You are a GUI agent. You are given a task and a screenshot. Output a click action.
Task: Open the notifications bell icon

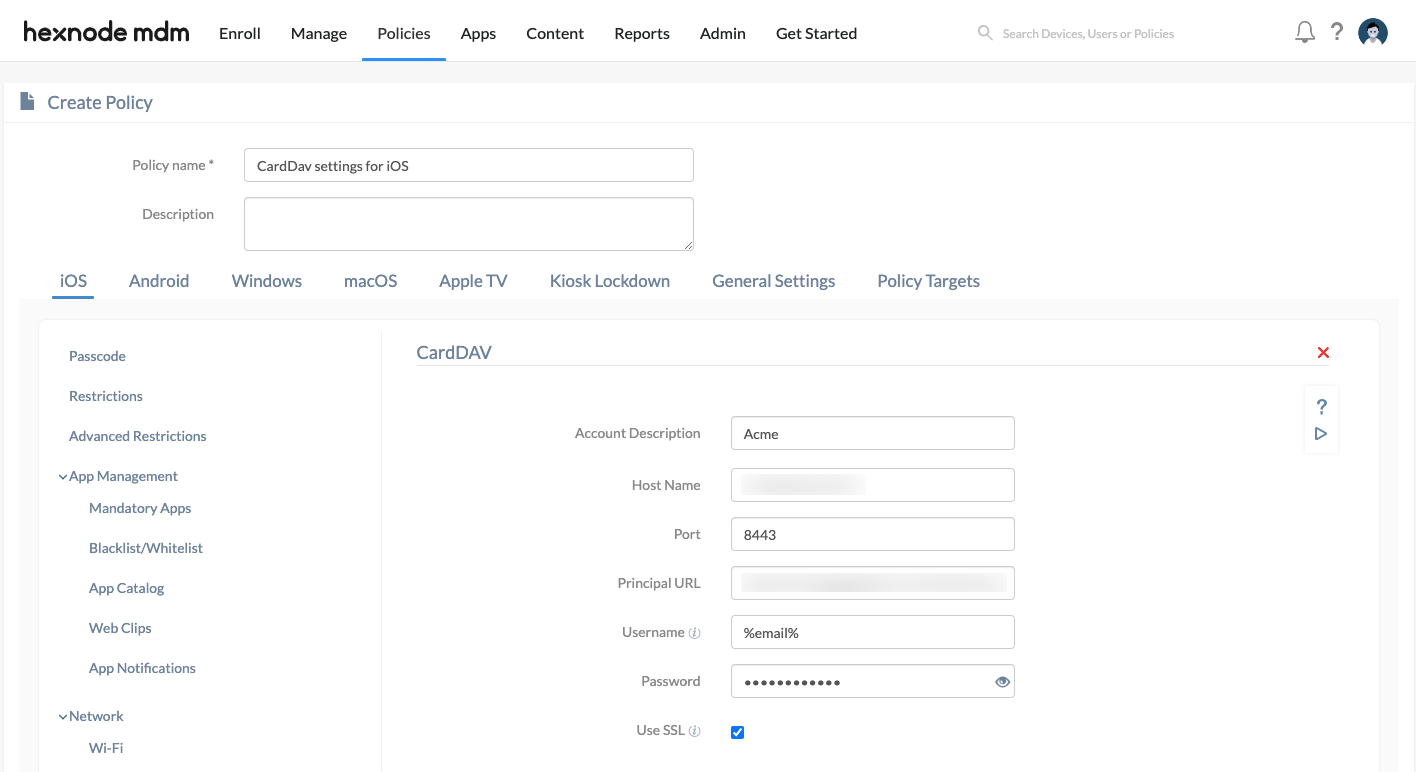[1304, 33]
